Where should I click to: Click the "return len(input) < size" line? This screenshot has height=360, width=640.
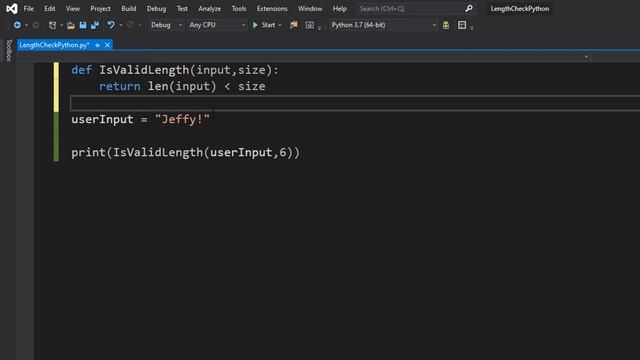coord(182,87)
